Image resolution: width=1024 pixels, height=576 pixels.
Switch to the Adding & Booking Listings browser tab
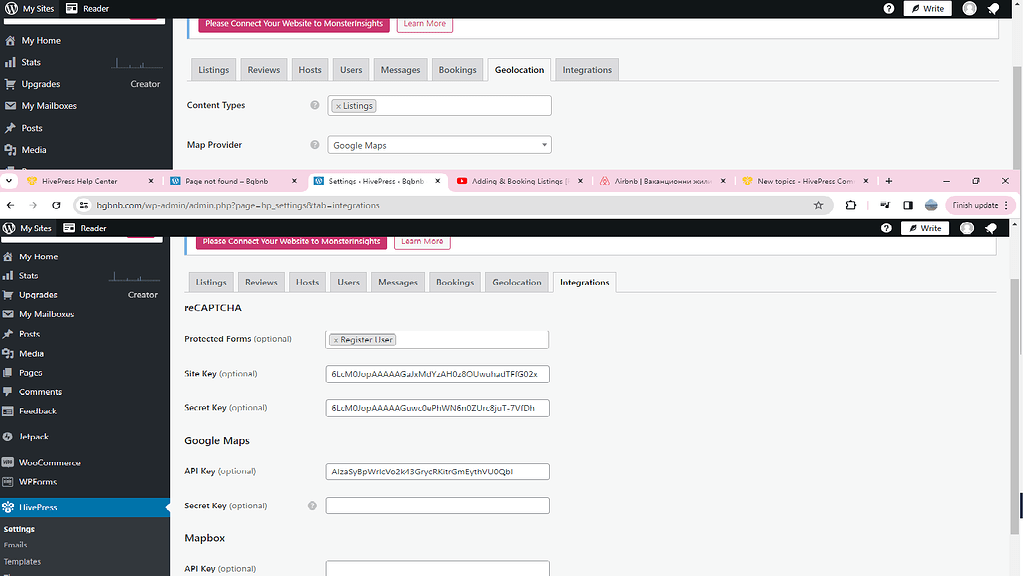point(520,181)
